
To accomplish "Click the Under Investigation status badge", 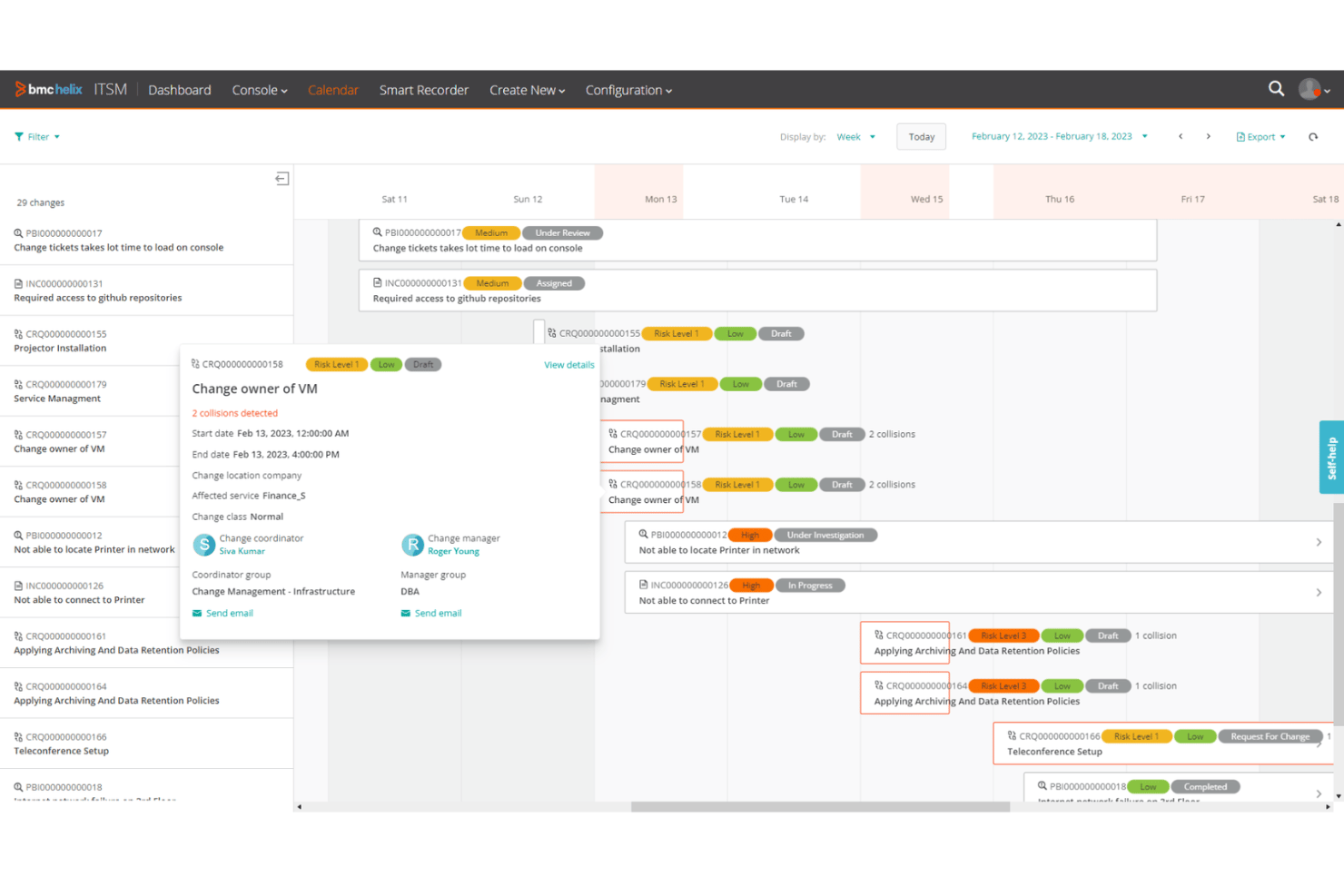I will 825,535.
